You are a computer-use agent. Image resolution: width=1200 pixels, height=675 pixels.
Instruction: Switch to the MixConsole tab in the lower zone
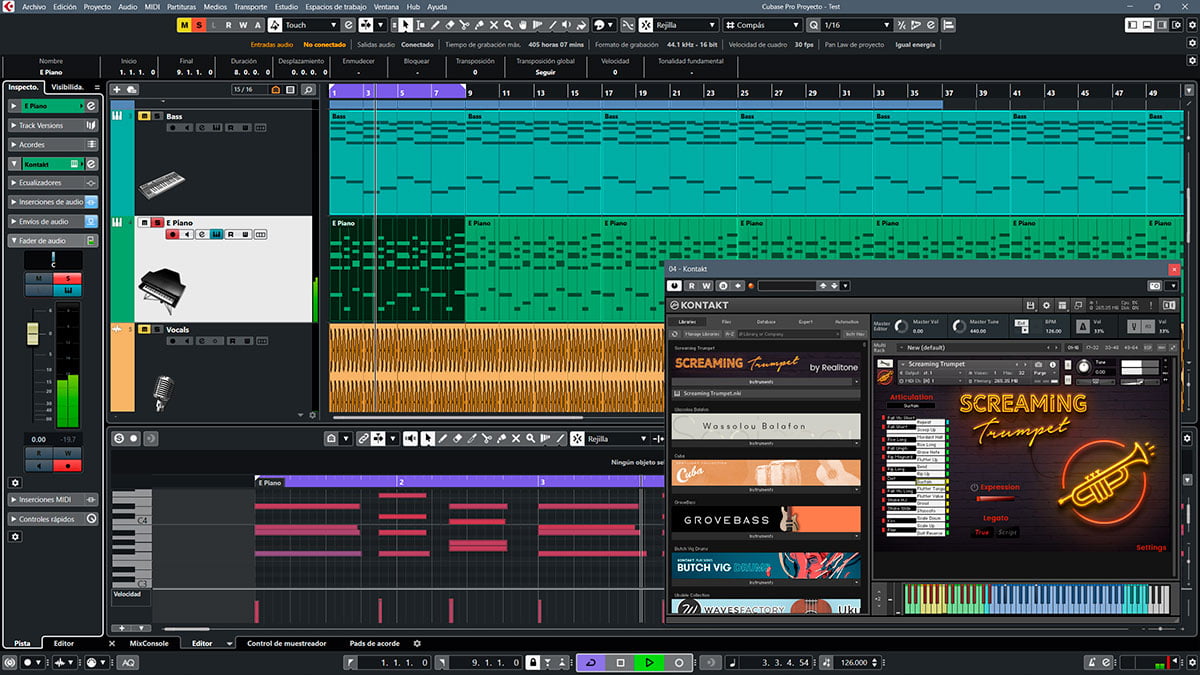149,643
